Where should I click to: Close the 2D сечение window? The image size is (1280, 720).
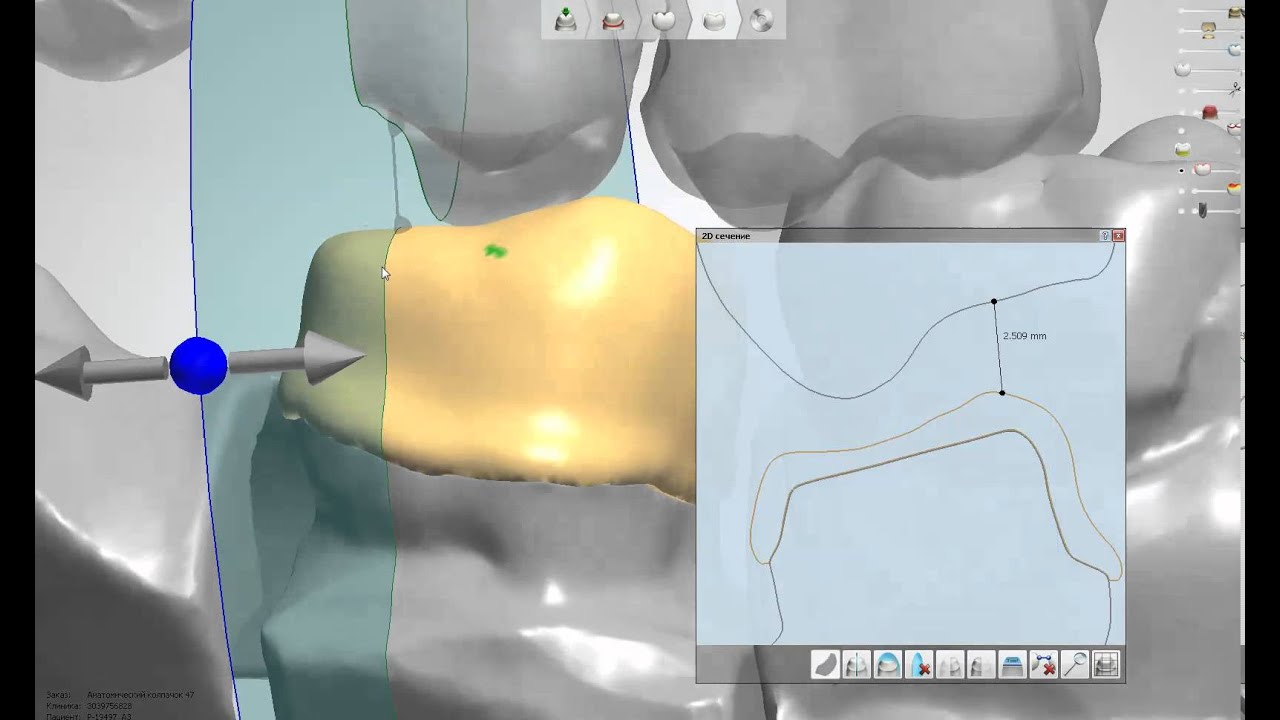[1118, 236]
